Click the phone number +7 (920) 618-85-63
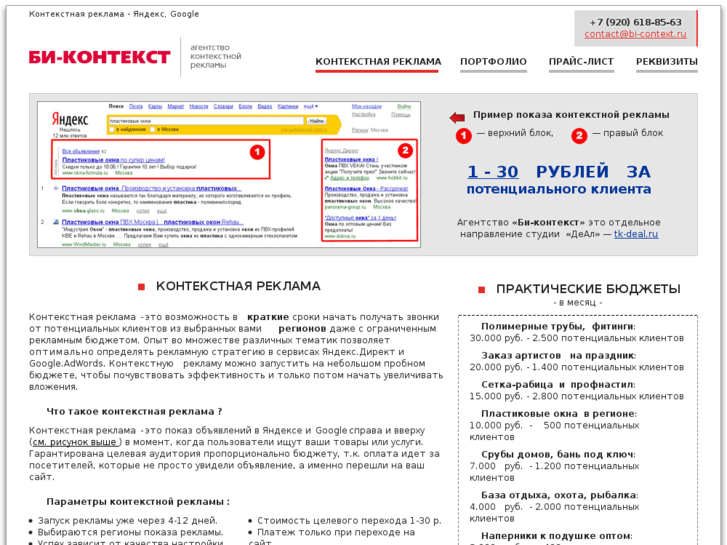 635,22
